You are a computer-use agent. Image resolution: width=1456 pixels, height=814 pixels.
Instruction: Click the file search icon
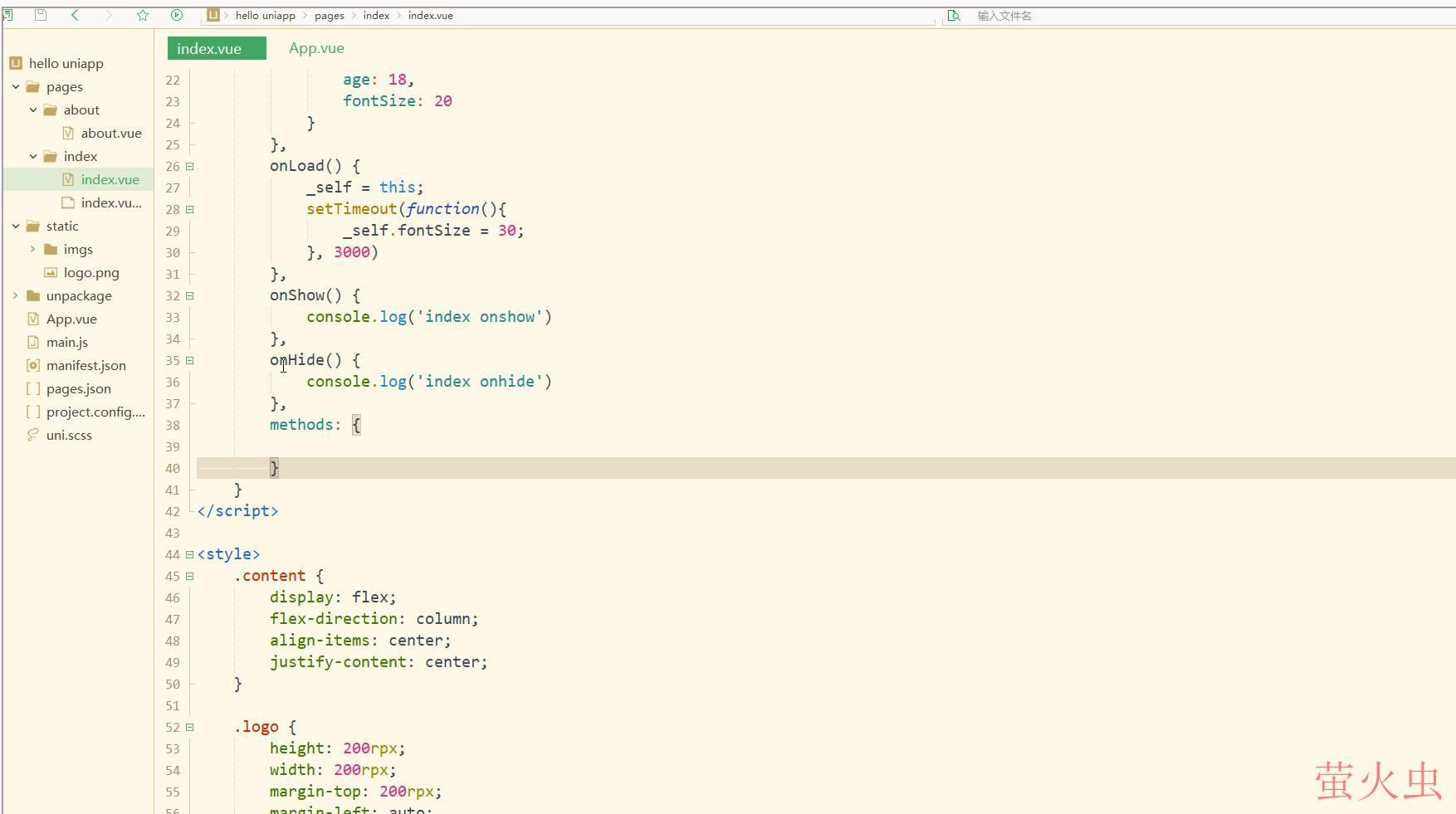pos(954,16)
